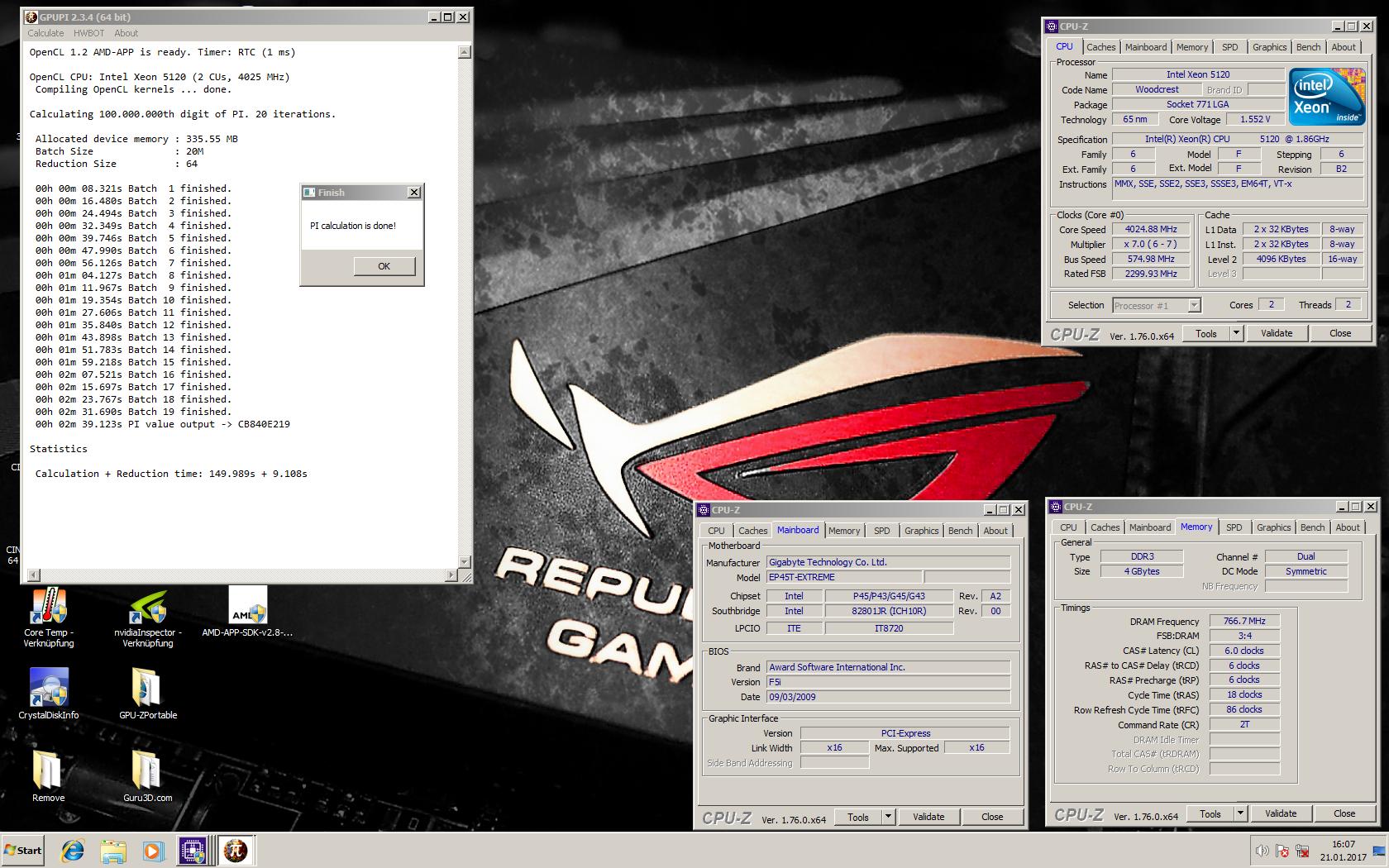This screenshot has height=868, width=1389.
Task: Click the GPUPI horizontal scrollbar left arrow
Action: 32,575
